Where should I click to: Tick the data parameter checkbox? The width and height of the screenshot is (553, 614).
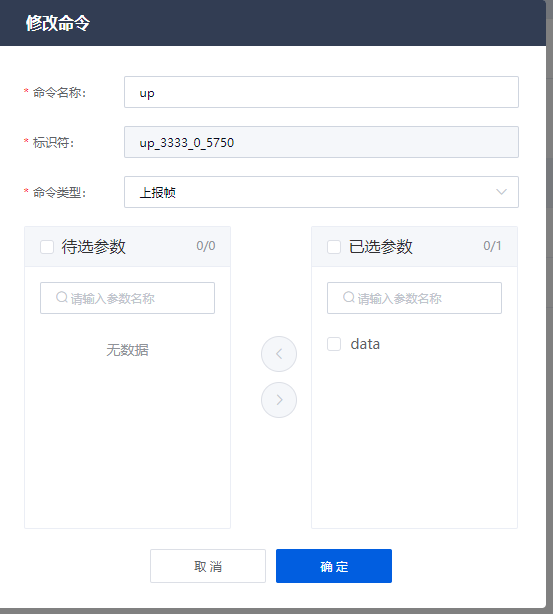point(334,344)
